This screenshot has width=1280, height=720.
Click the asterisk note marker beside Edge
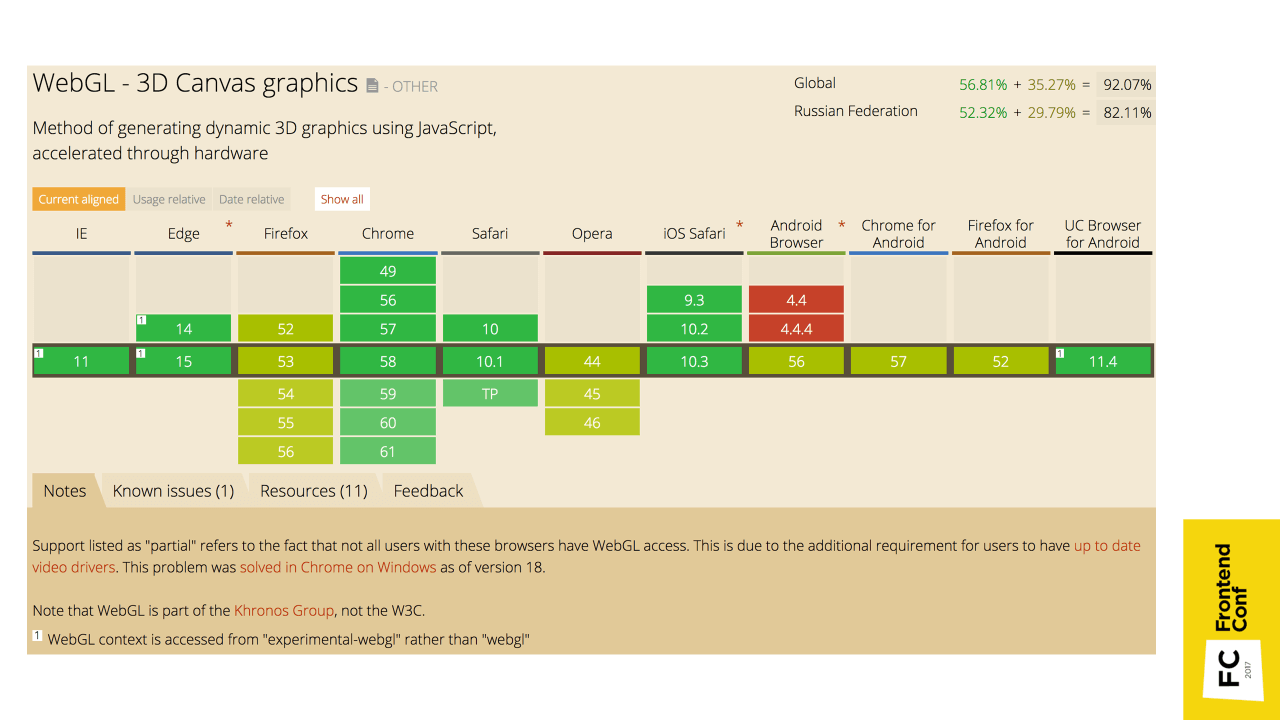[229, 225]
